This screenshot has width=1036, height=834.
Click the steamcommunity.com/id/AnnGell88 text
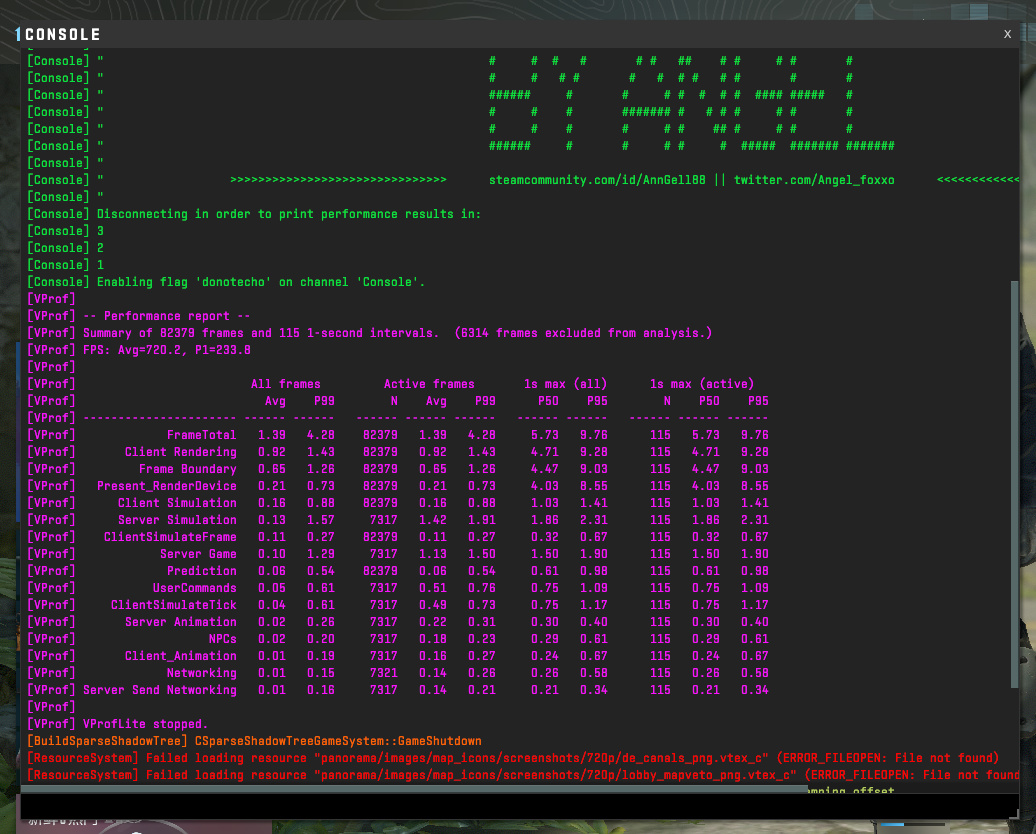tap(597, 180)
